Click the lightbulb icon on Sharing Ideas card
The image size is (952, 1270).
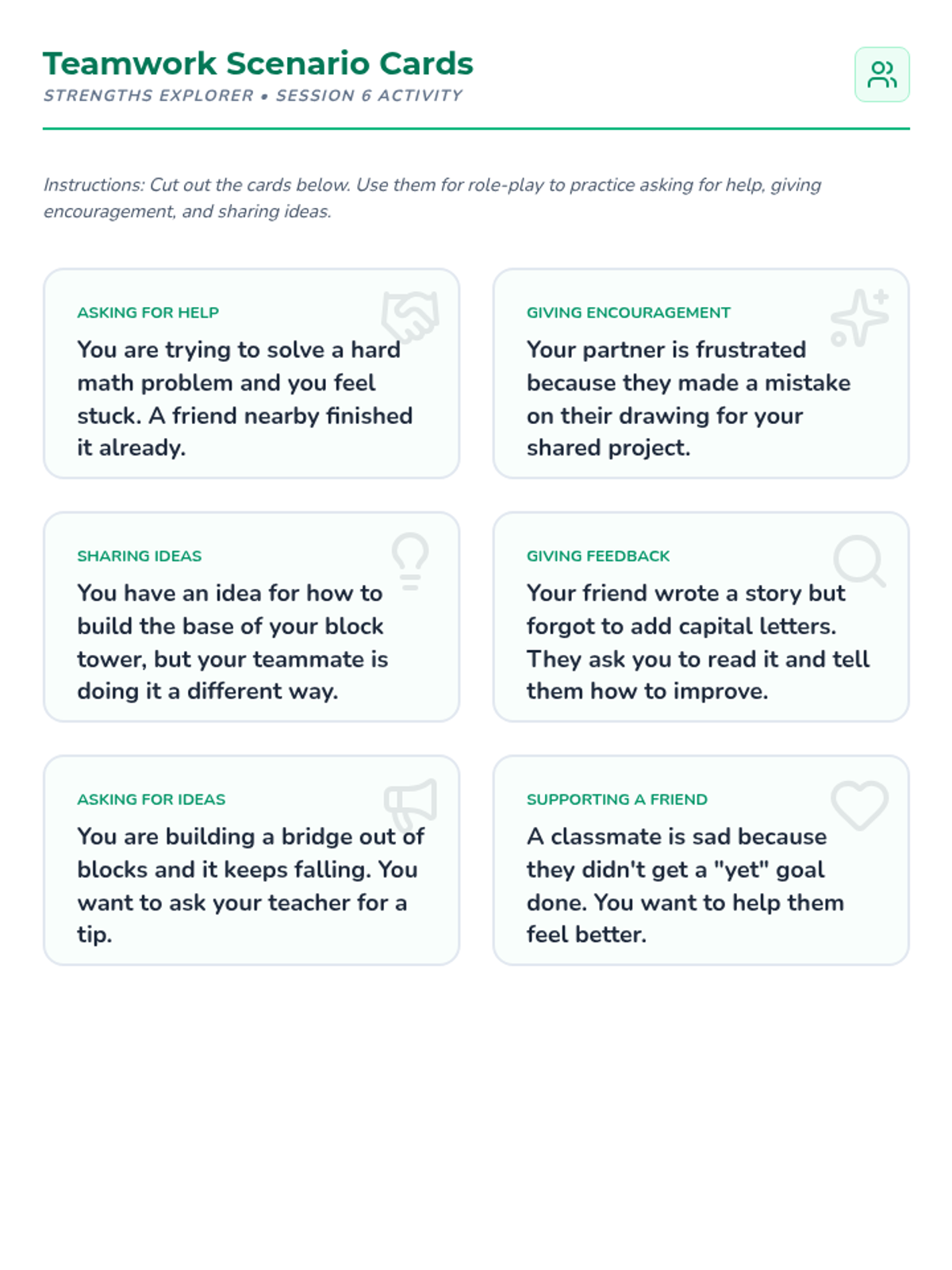[x=410, y=560]
